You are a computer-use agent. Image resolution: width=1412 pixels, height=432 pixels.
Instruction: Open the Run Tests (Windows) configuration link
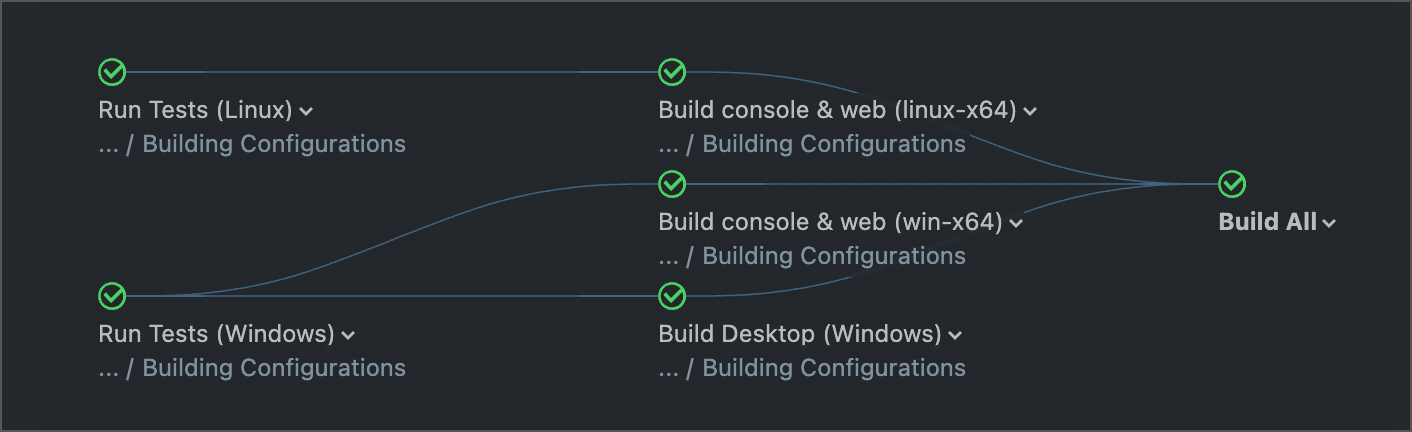point(216,334)
